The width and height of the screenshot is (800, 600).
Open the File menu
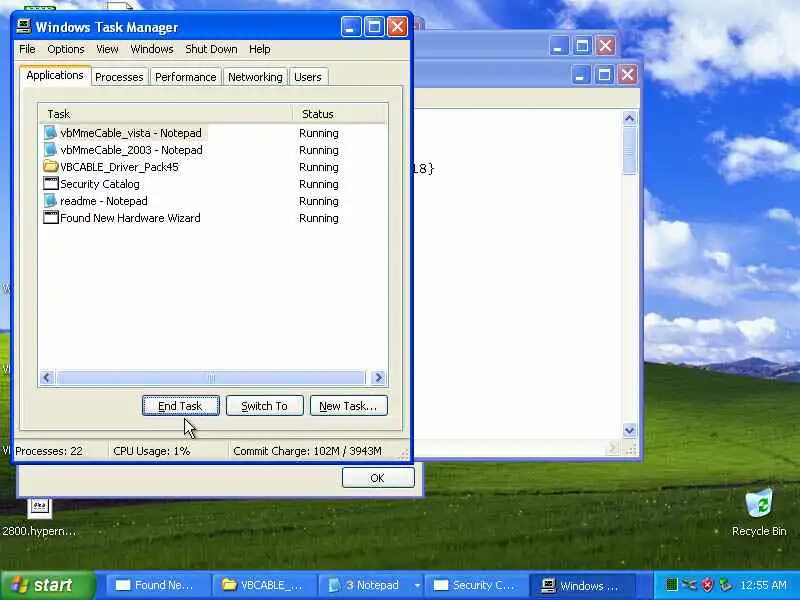27,49
